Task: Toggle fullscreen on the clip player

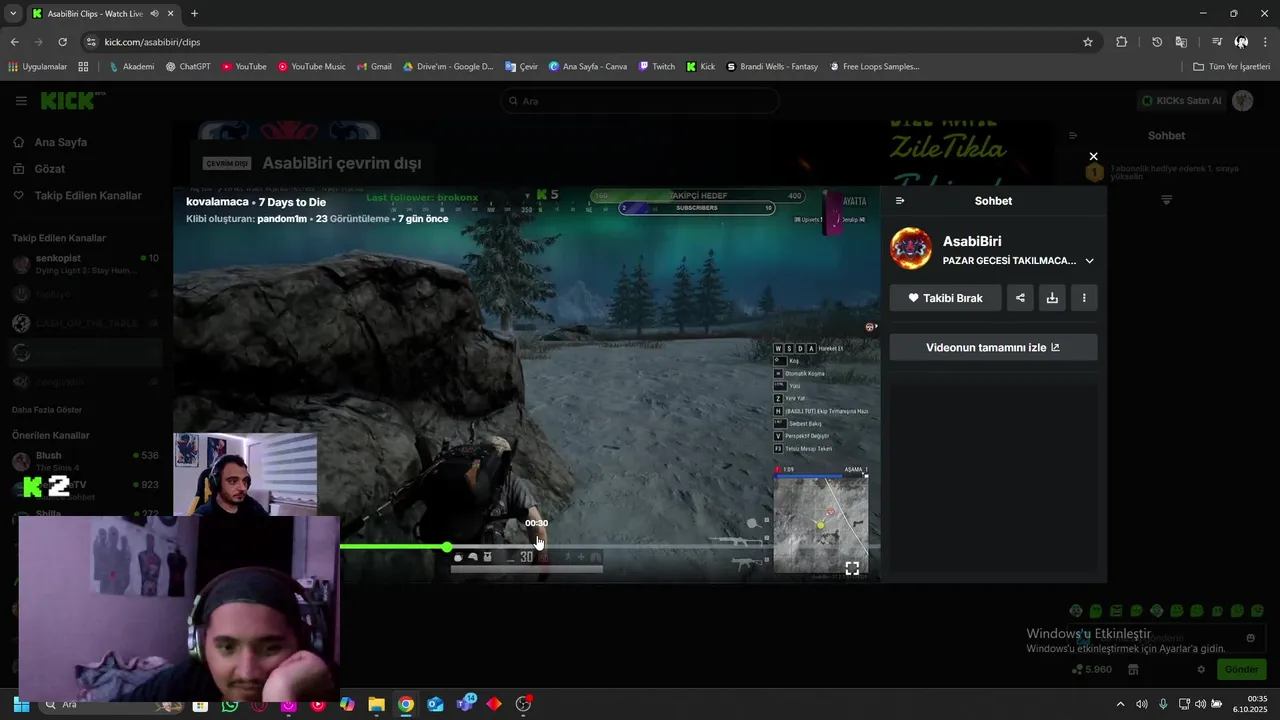Action: (x=852, y=568)
